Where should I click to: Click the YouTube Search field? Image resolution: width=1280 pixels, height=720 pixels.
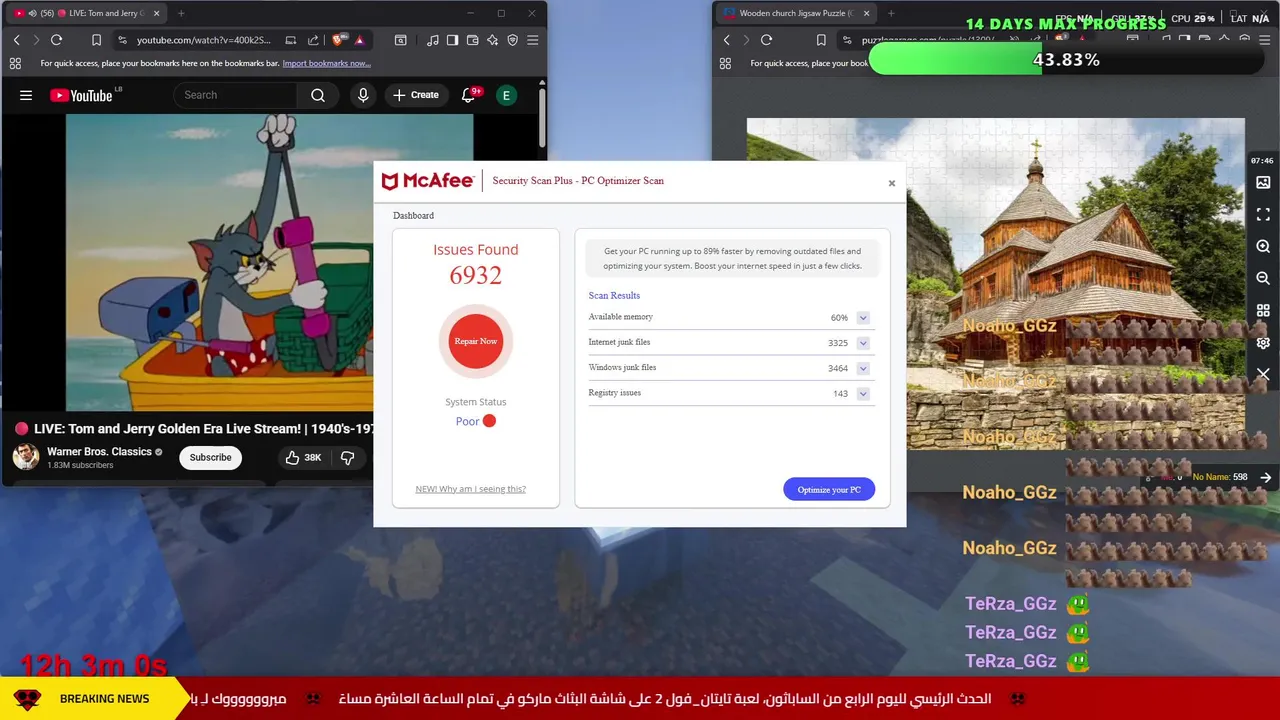coord(235,95)
